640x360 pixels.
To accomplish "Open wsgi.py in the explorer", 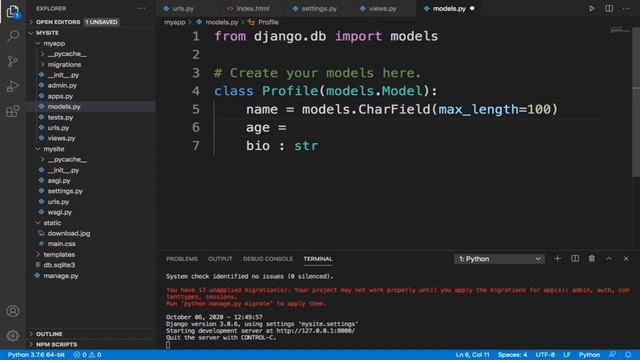I will tap(60, 212).
